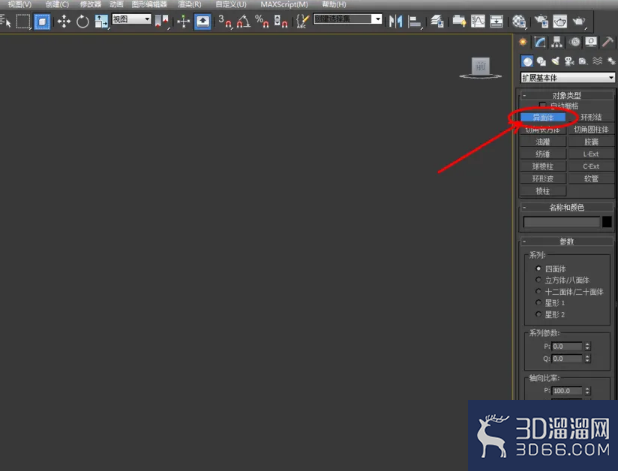Open the object color swatch
This screenshot has height=471, width=618.
607,222
